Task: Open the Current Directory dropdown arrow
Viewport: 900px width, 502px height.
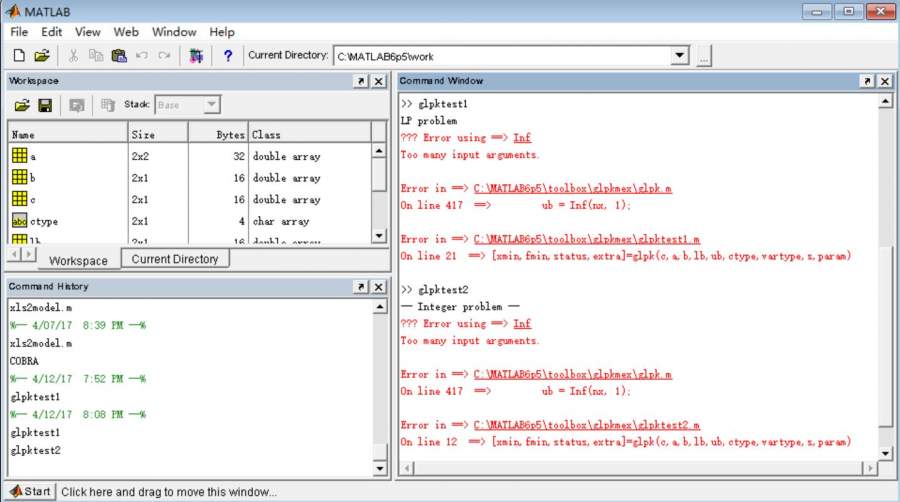Action: coord(680,56)
